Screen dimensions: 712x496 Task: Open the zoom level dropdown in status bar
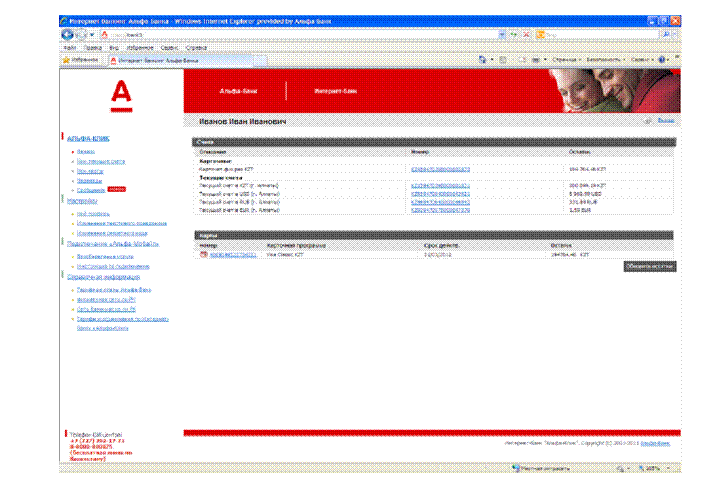click(x=668, y=468)
